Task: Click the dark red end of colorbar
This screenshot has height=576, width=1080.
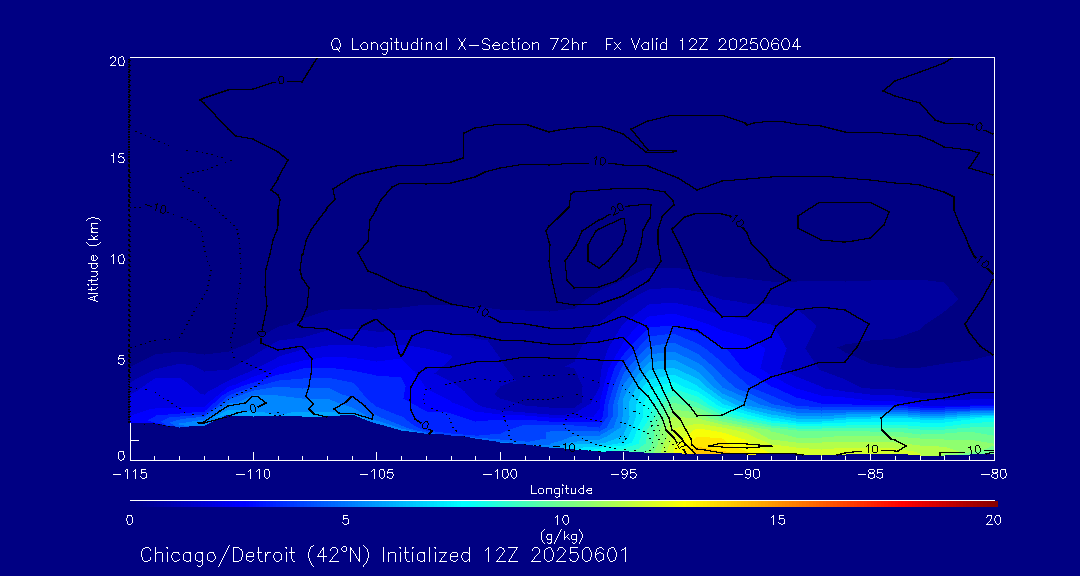Action: [x=988, y=504]
